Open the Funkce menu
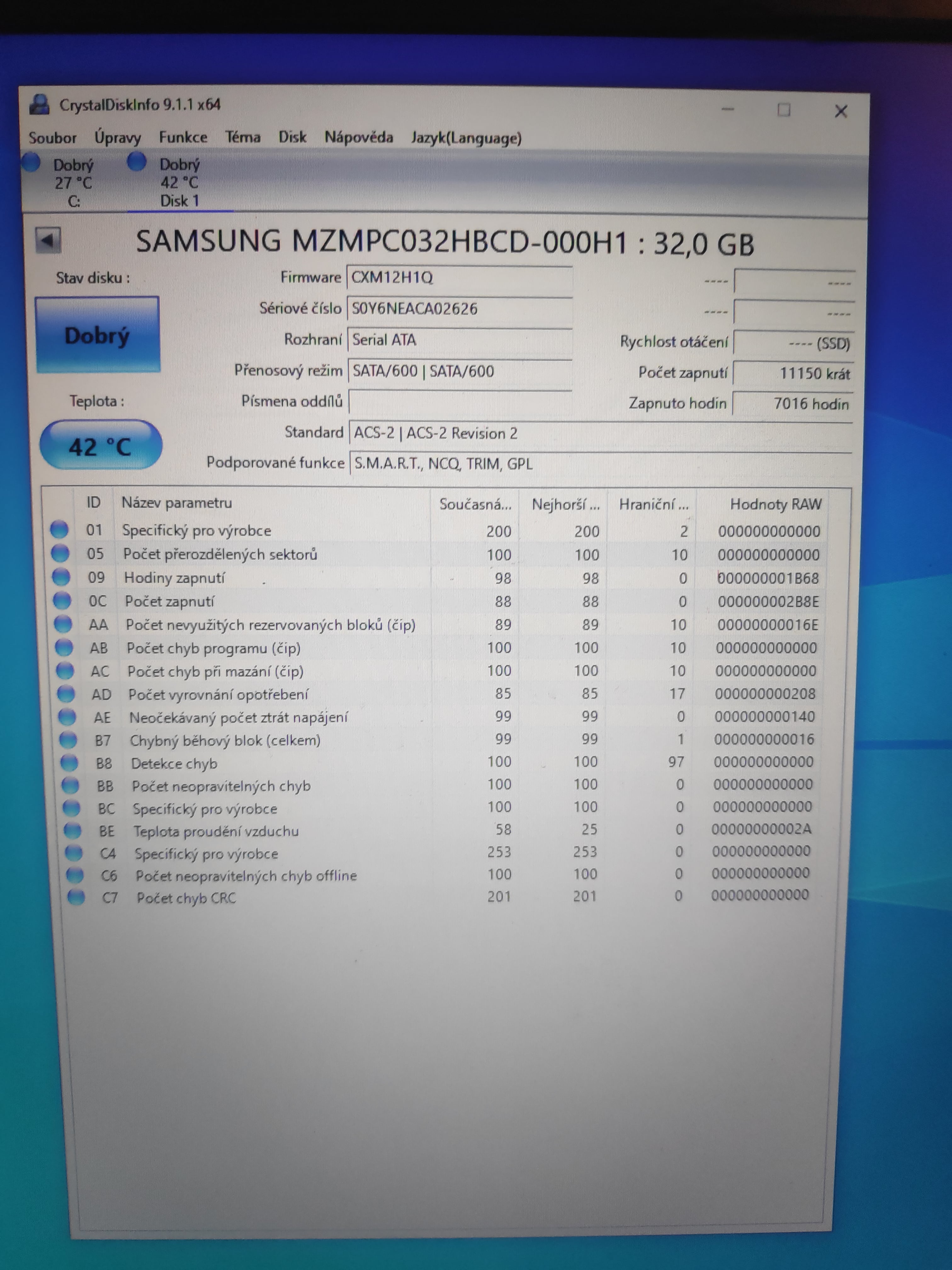Image resolution: width=952 pixels, height=1270 pixels. click(183, 137)
